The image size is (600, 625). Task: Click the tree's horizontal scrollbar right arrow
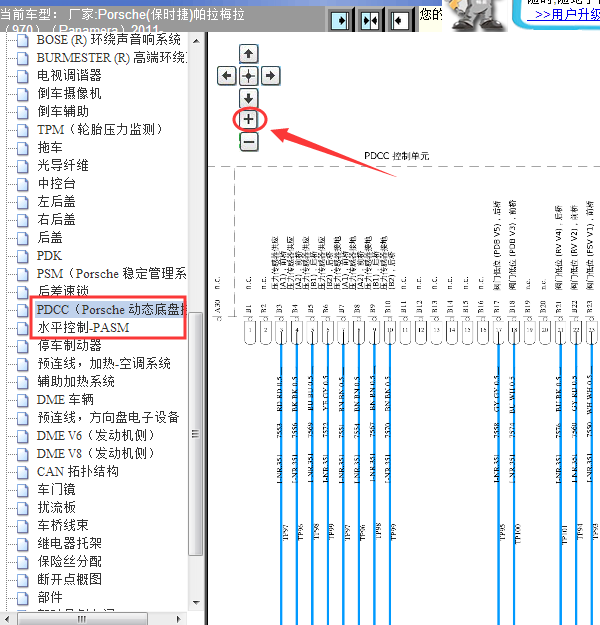(179, 619)
